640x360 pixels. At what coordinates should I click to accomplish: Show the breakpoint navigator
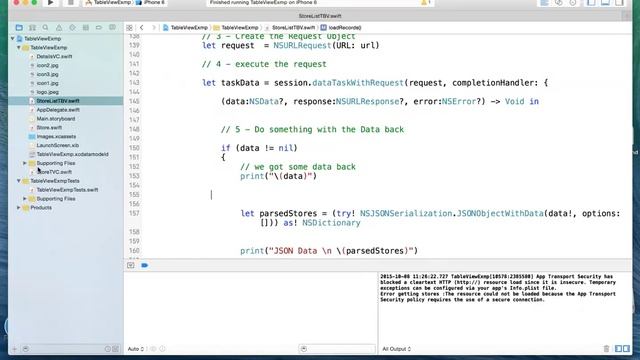point(99,28)
